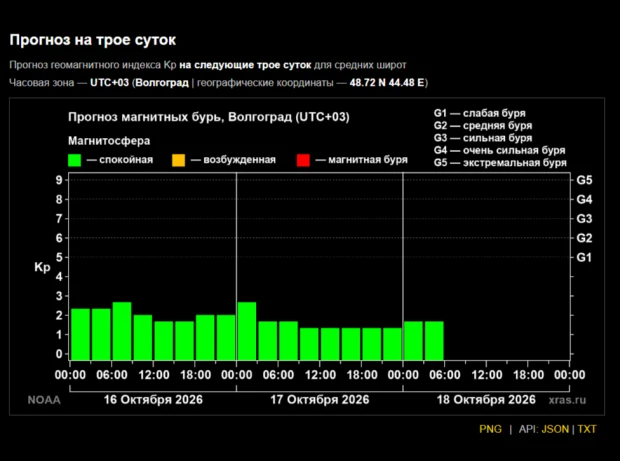620x461 pixels.
Task: Open the JSON API link
Action: click(x=555, y=429)
